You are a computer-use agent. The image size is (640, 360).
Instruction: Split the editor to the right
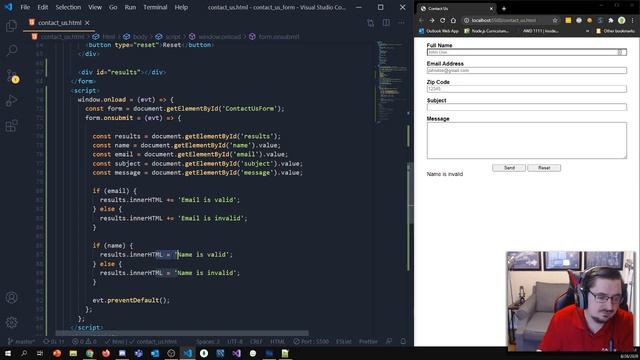coord(386,23)
